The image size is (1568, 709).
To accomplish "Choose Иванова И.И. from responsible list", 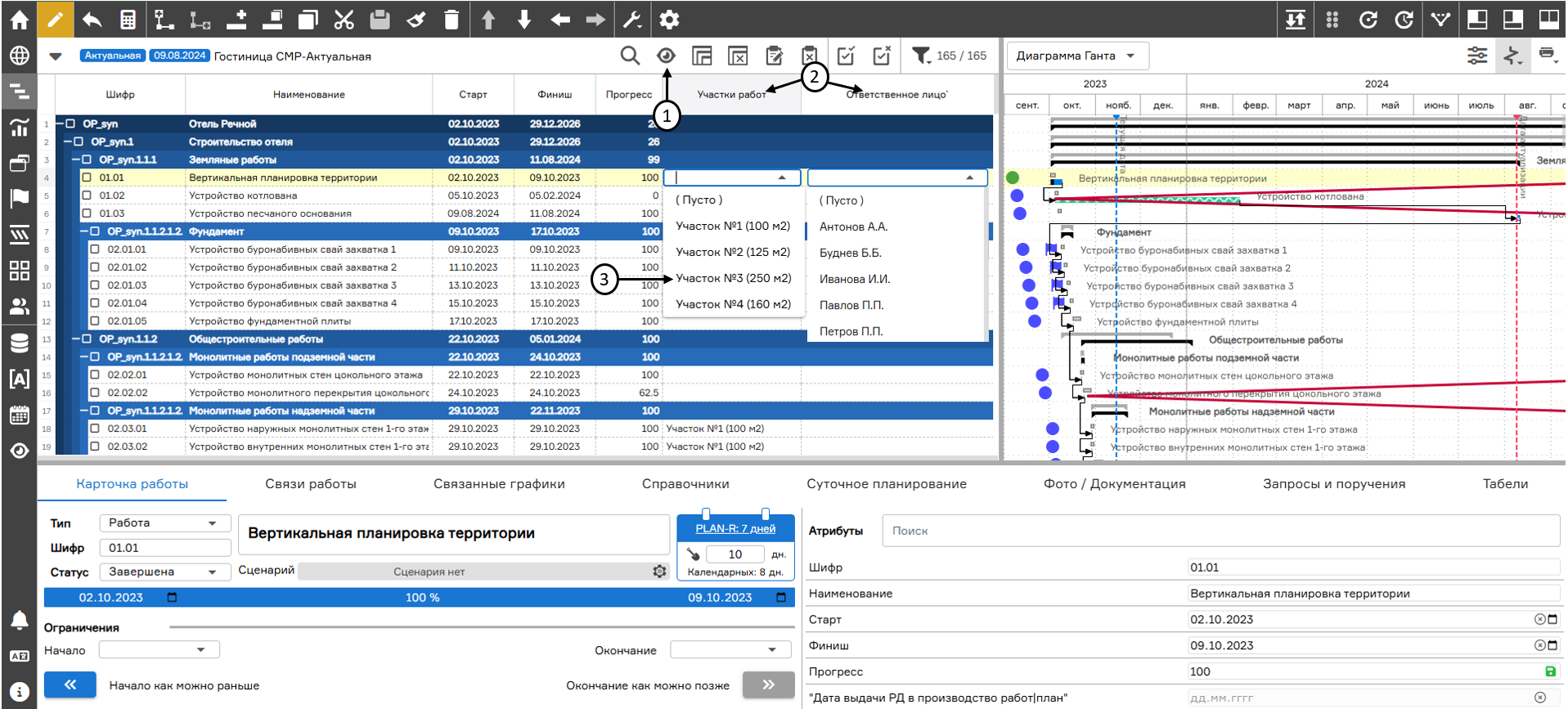I will [855, 279].
